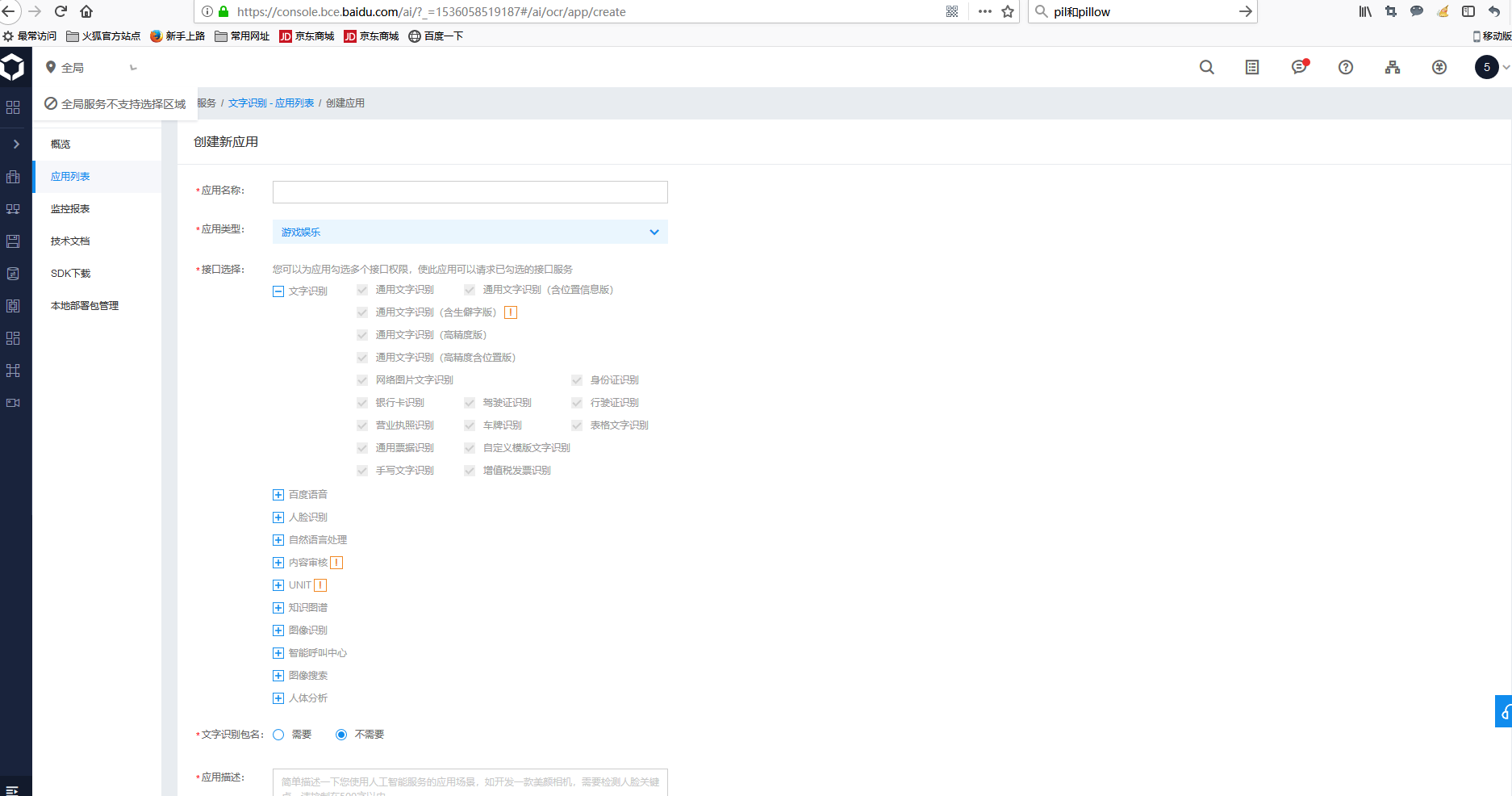The width and height of the screenshot is (1512, 796).
Task: Expand the 人体分析 interface group
Action: 278,698
